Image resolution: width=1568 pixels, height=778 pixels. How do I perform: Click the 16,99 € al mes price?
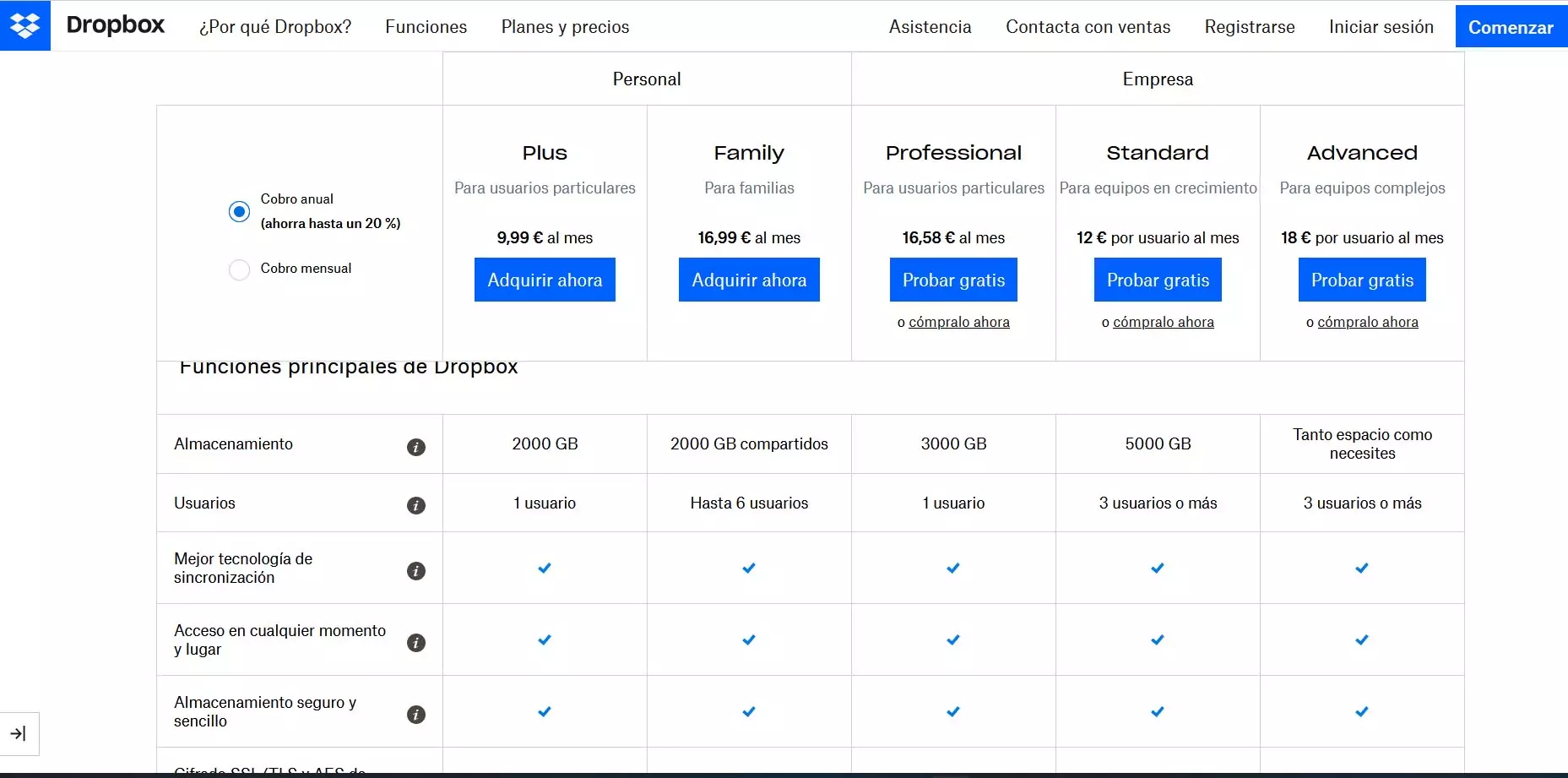pos(749,238)
